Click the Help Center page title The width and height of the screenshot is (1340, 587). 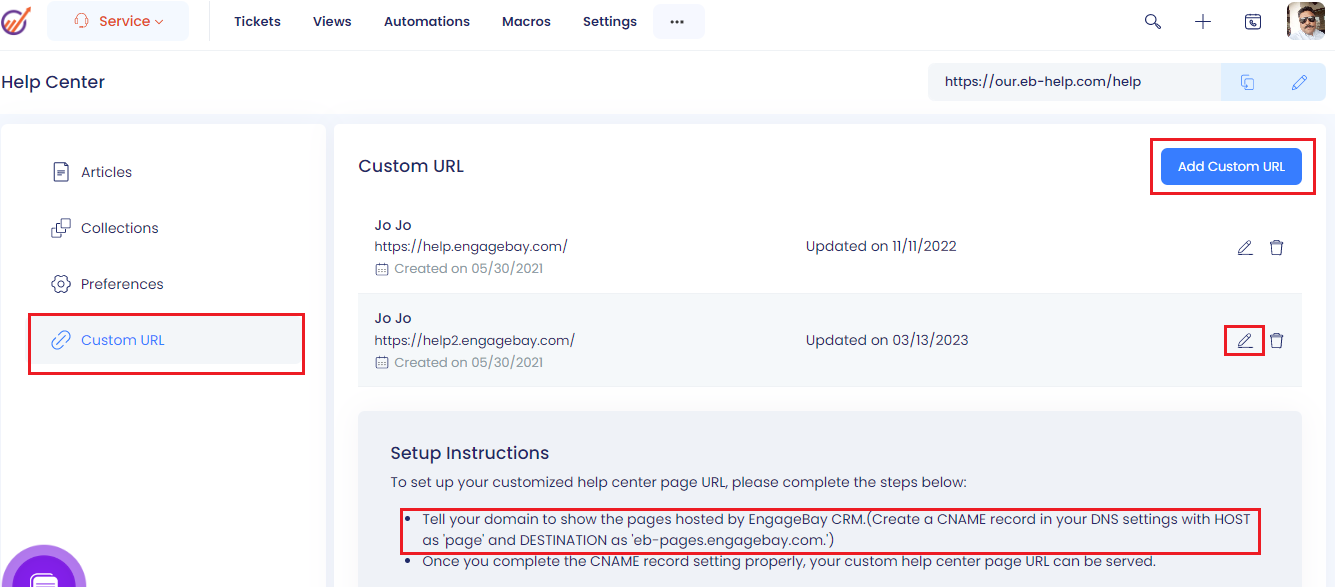click(53, 82)
